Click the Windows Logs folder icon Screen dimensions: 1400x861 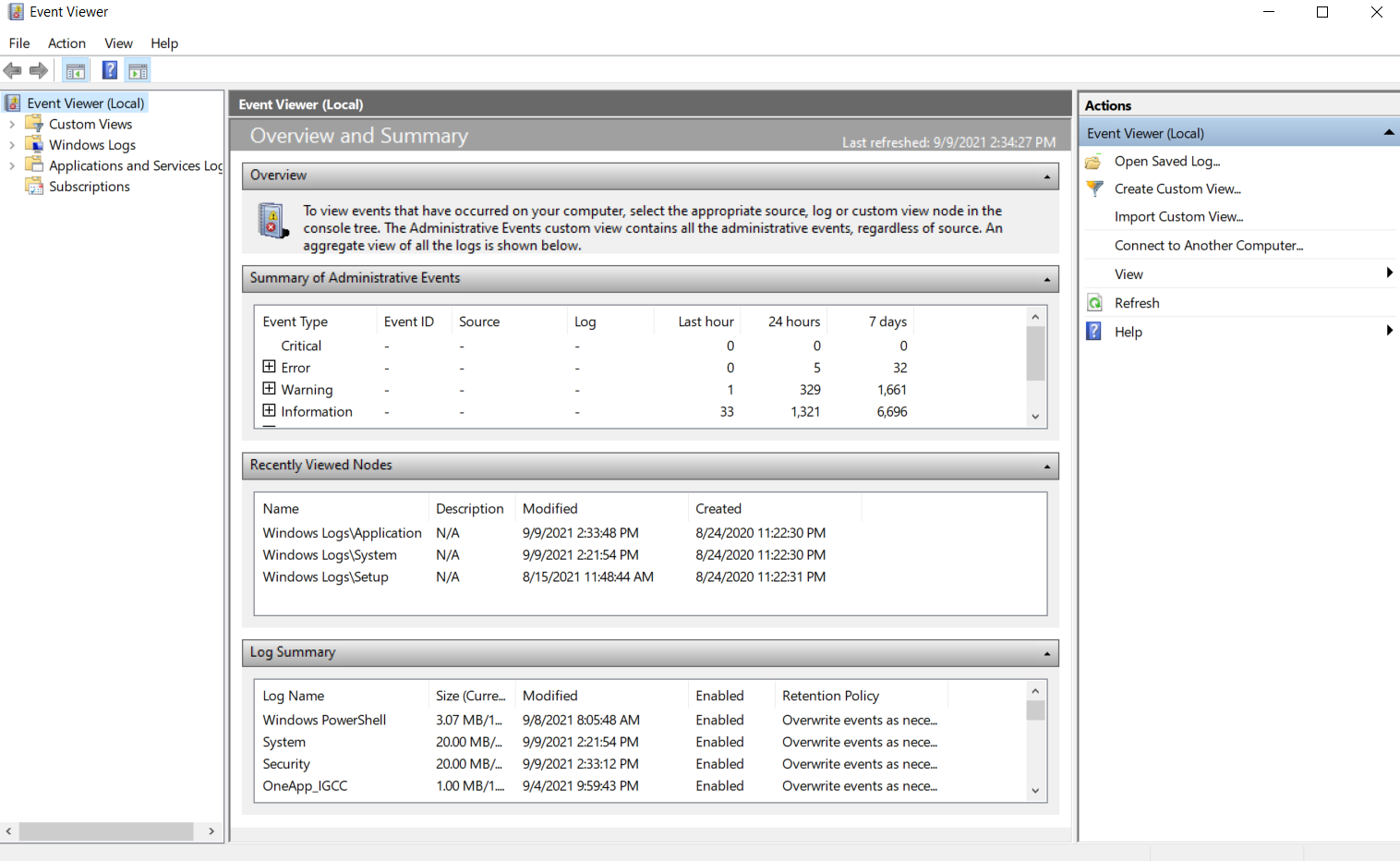coord(33,144)
